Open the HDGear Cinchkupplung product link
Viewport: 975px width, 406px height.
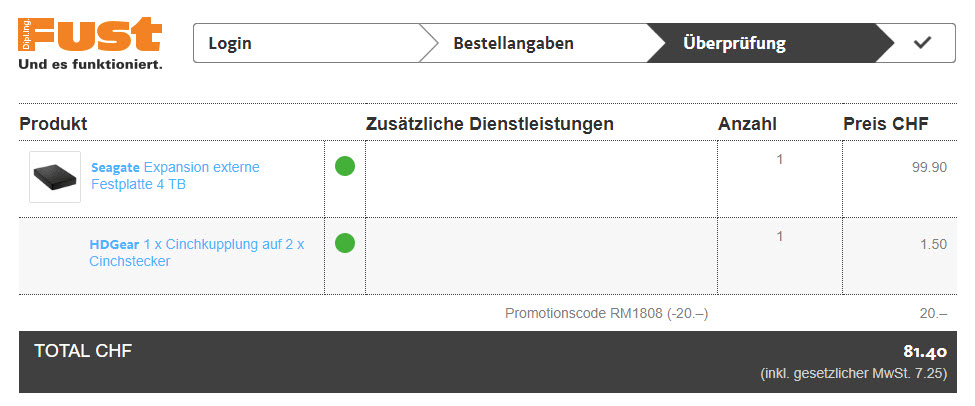tap(197, 253)
